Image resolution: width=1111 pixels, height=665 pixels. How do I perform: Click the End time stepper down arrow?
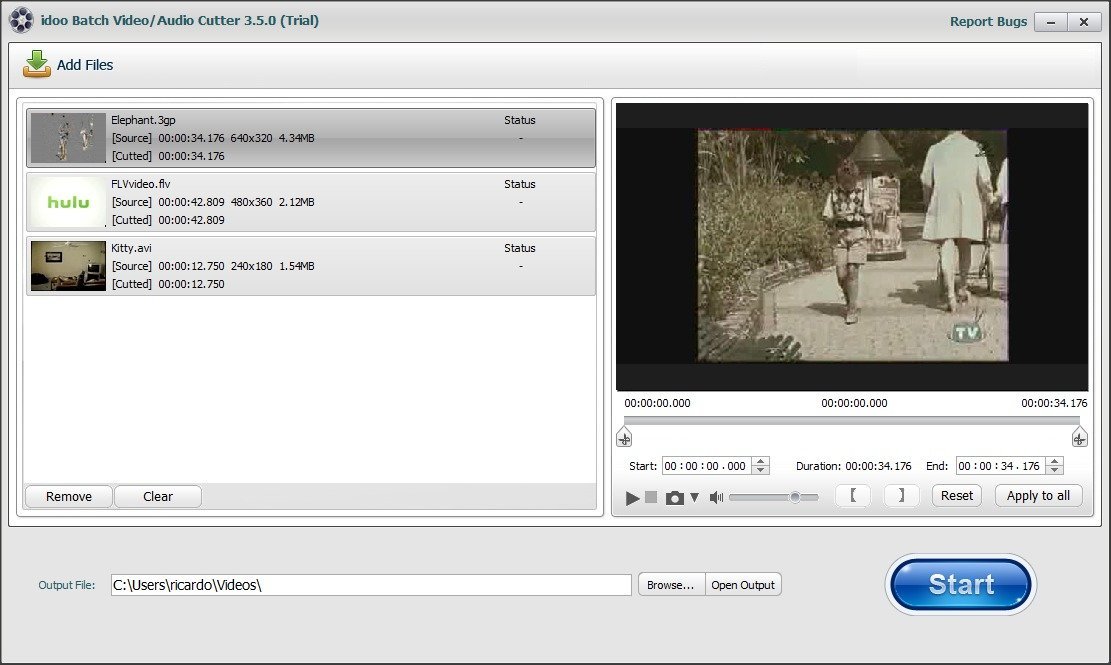[x=1055, y=470]
